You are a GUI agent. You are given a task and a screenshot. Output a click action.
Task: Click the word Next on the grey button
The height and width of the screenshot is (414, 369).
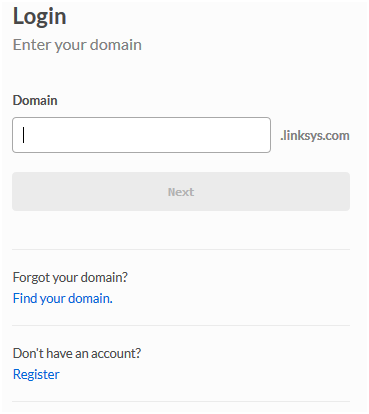[181, 192]
